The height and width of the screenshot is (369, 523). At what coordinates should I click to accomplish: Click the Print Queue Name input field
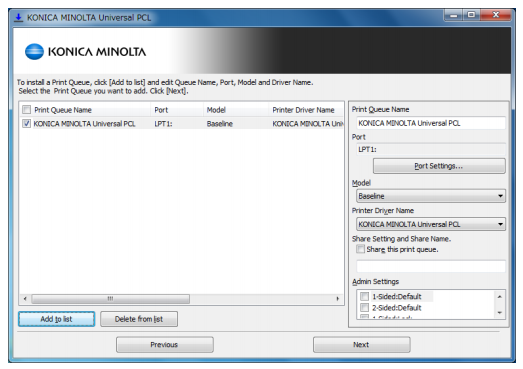(x=431, y=123)
